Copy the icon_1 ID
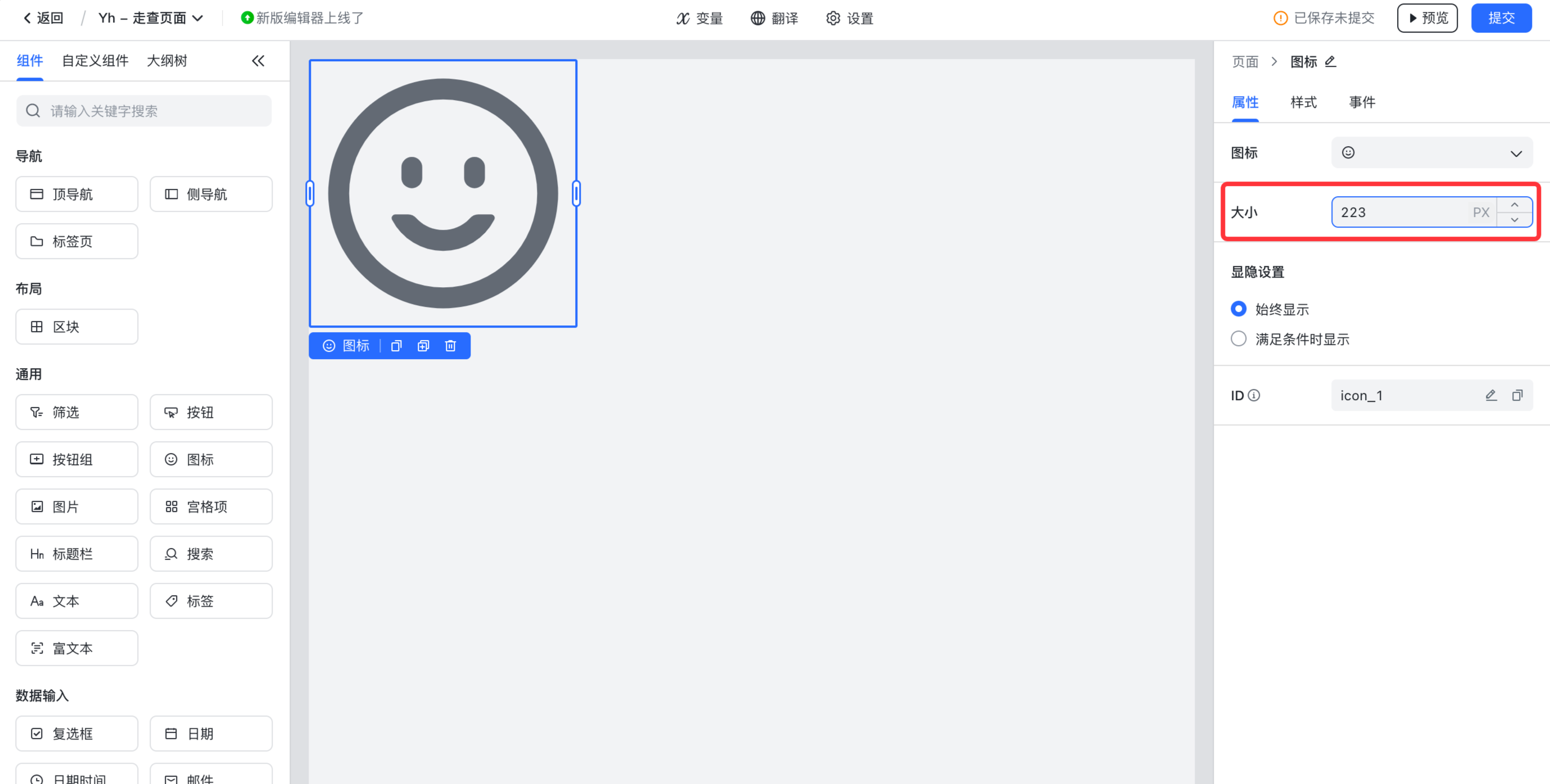This screenshot has height=784, width=1550. (1517, 395)
